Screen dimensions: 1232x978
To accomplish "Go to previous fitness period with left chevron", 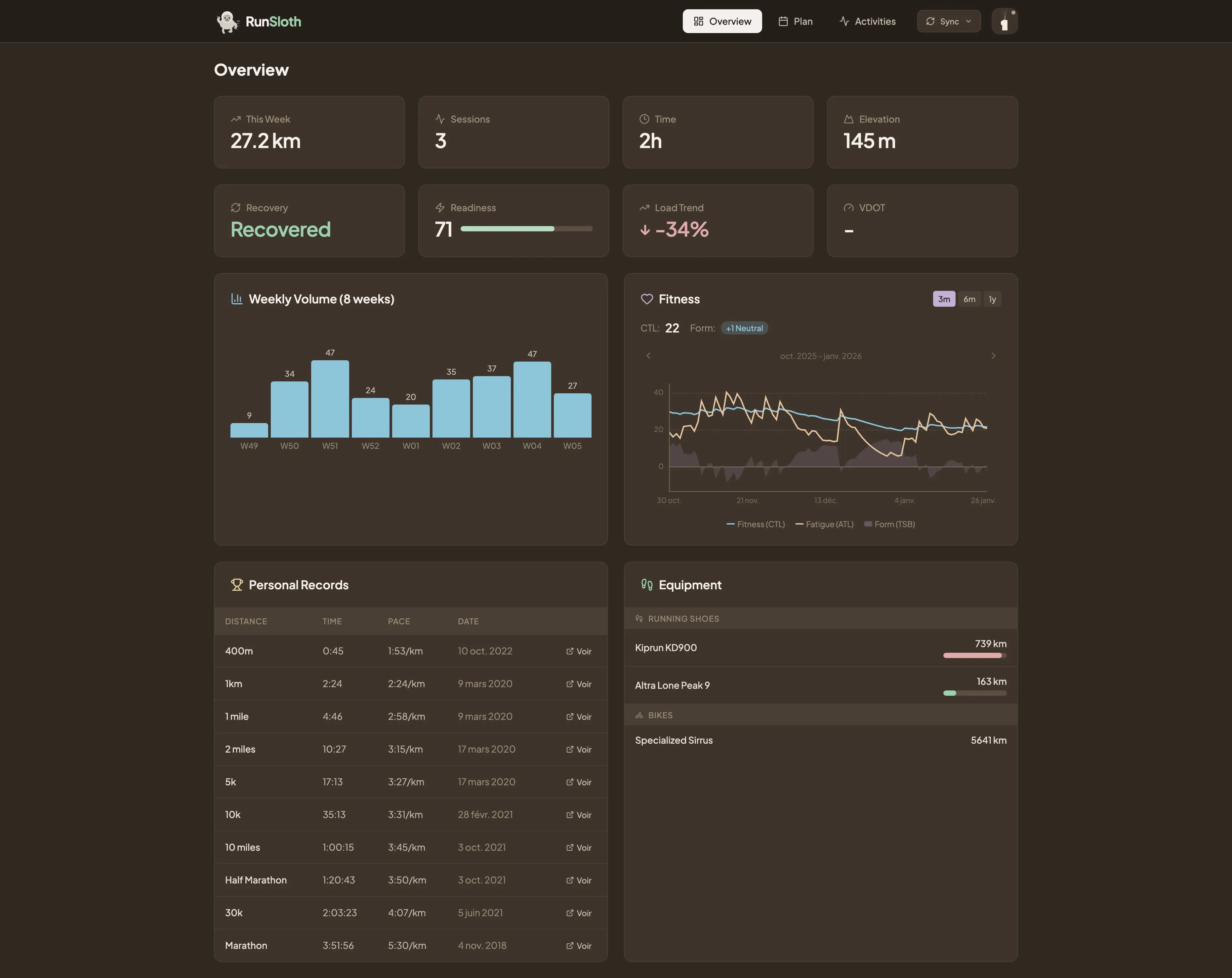I will [648, 355].
